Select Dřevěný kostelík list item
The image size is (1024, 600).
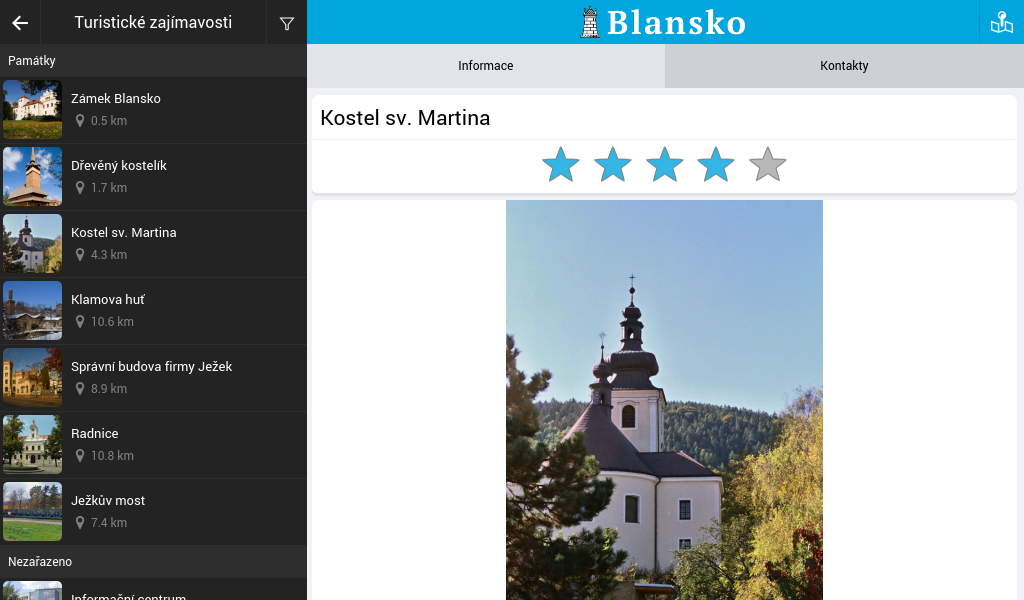153,177
